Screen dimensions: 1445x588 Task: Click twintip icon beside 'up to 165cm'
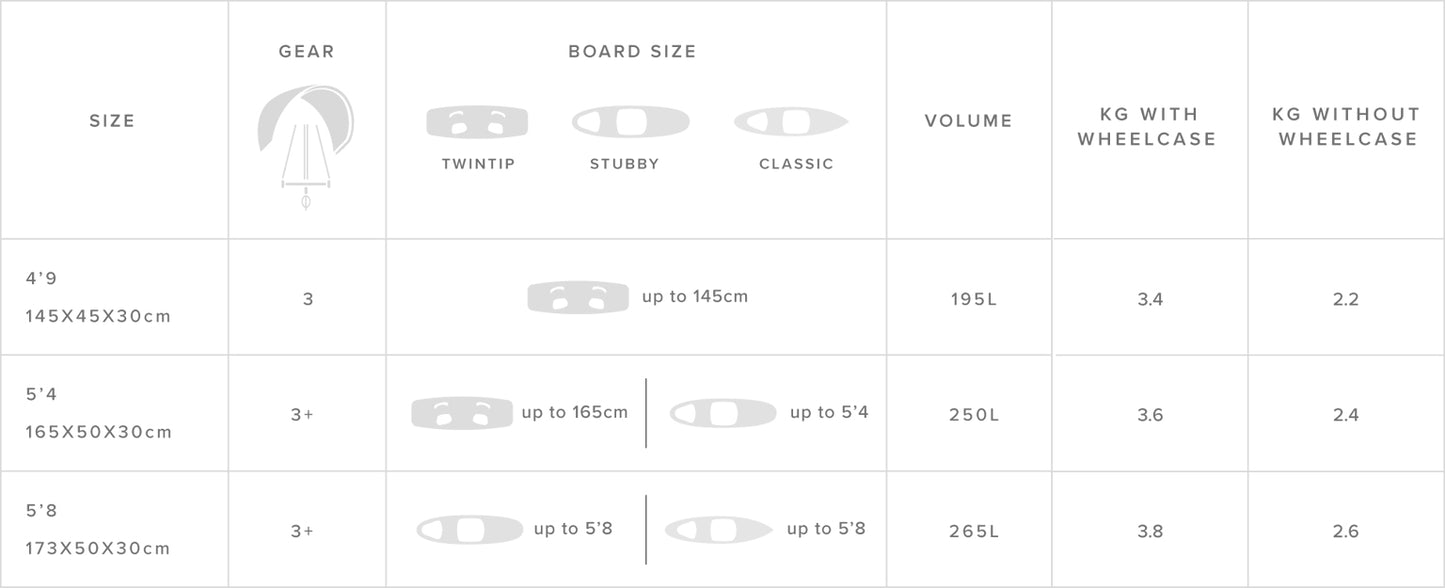462,413
